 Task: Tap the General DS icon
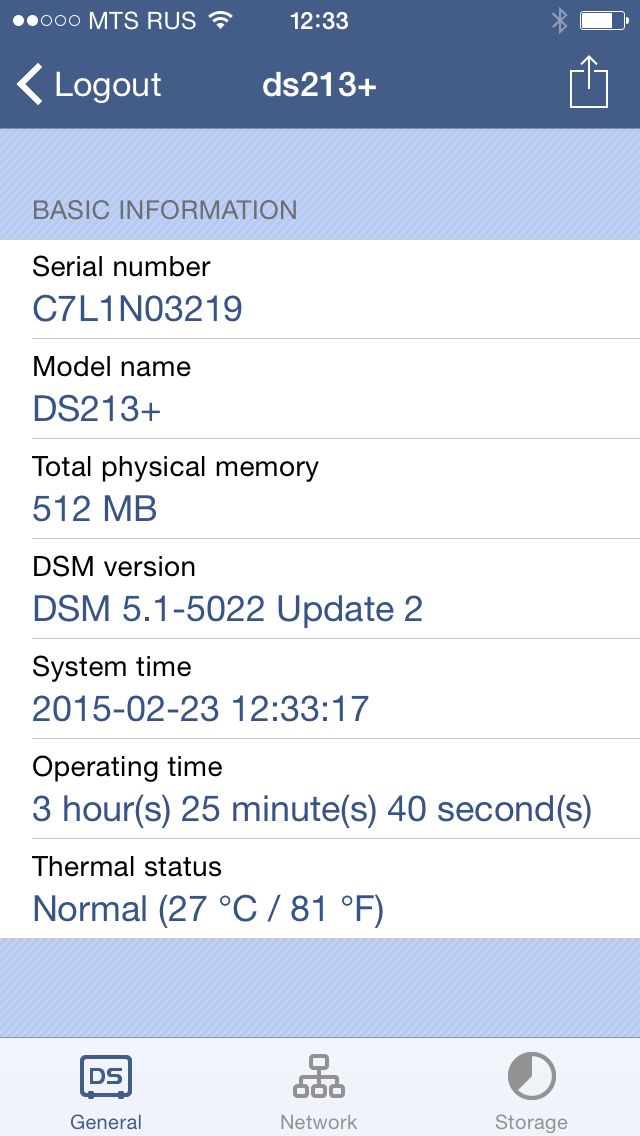(x=106, y=1077)
